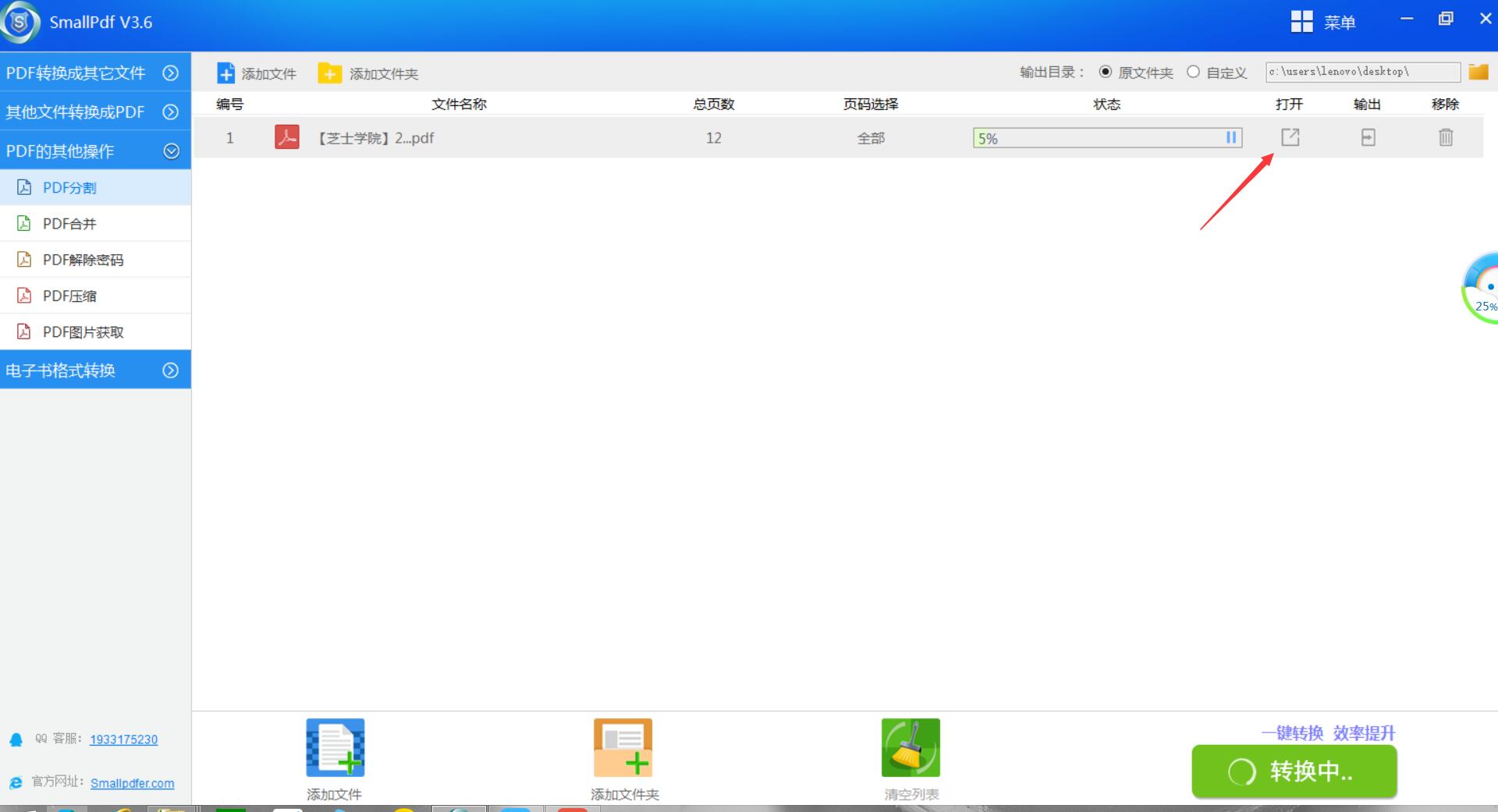
Task: Select PDF合并 in the sidebar
Action: click(69, 224)
